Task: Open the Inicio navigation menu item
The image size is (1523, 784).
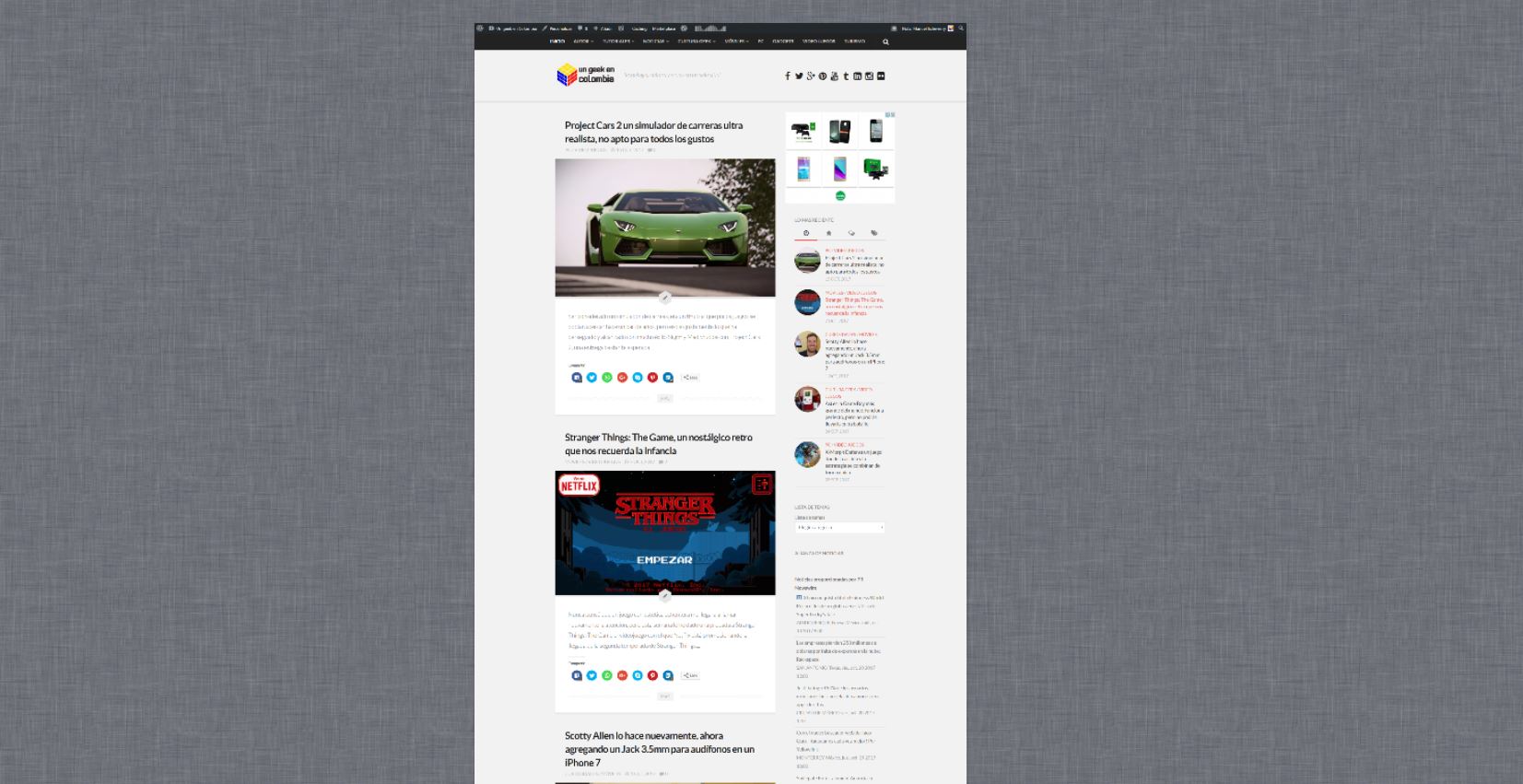Action: 557,41
